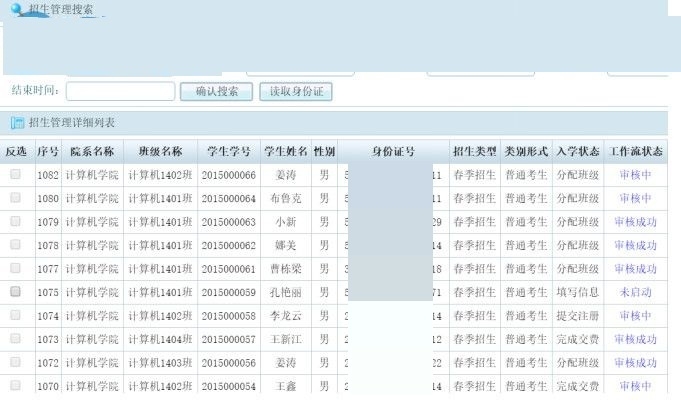Click student number 2015000064
The image size is (681, 406).
pyautogui.click(x=228, y=198)
